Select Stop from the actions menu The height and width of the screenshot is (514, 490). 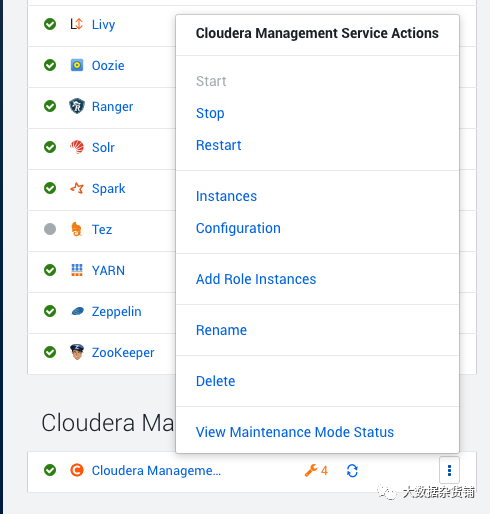[210, 113]
